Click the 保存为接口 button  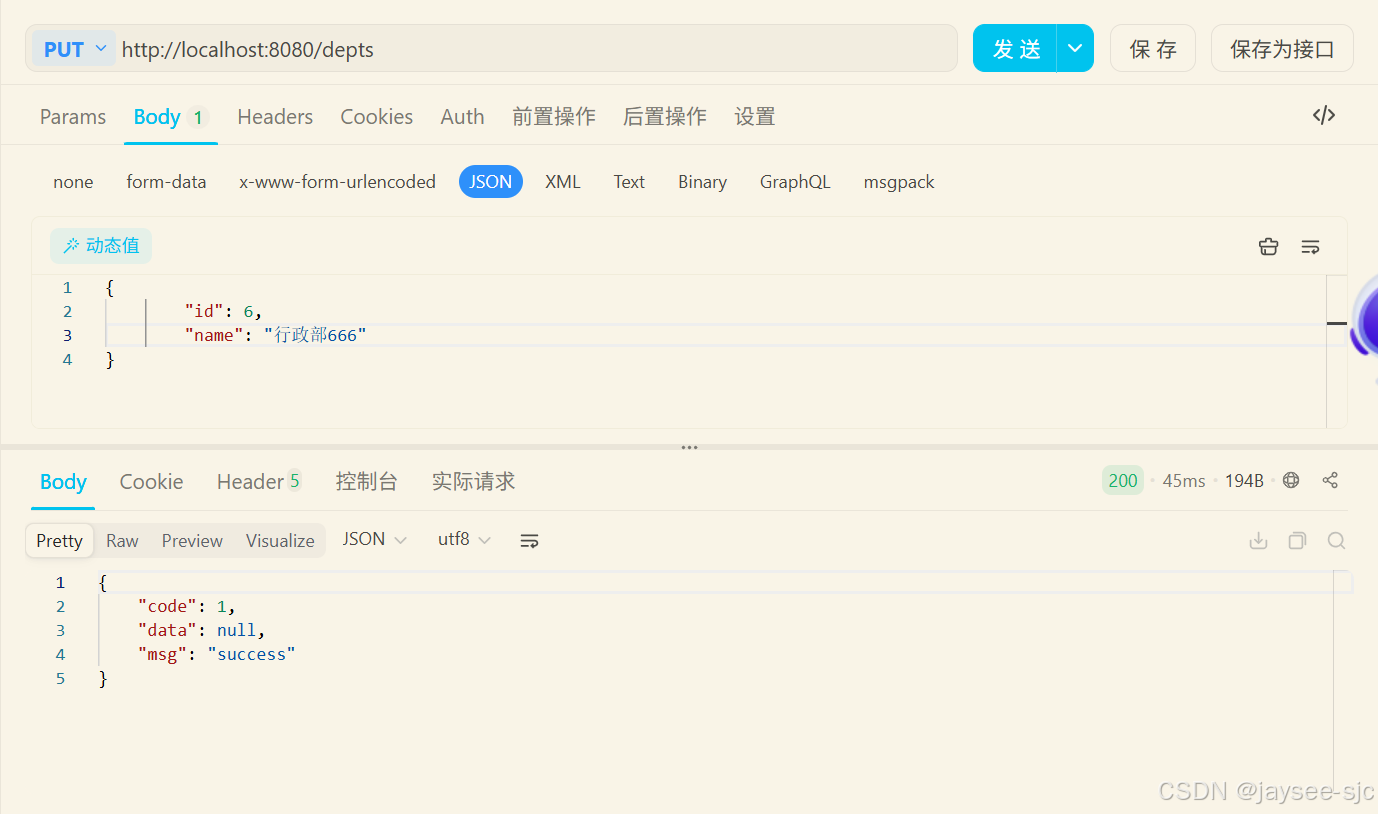pyautogui.click(x=1282, y=48)
